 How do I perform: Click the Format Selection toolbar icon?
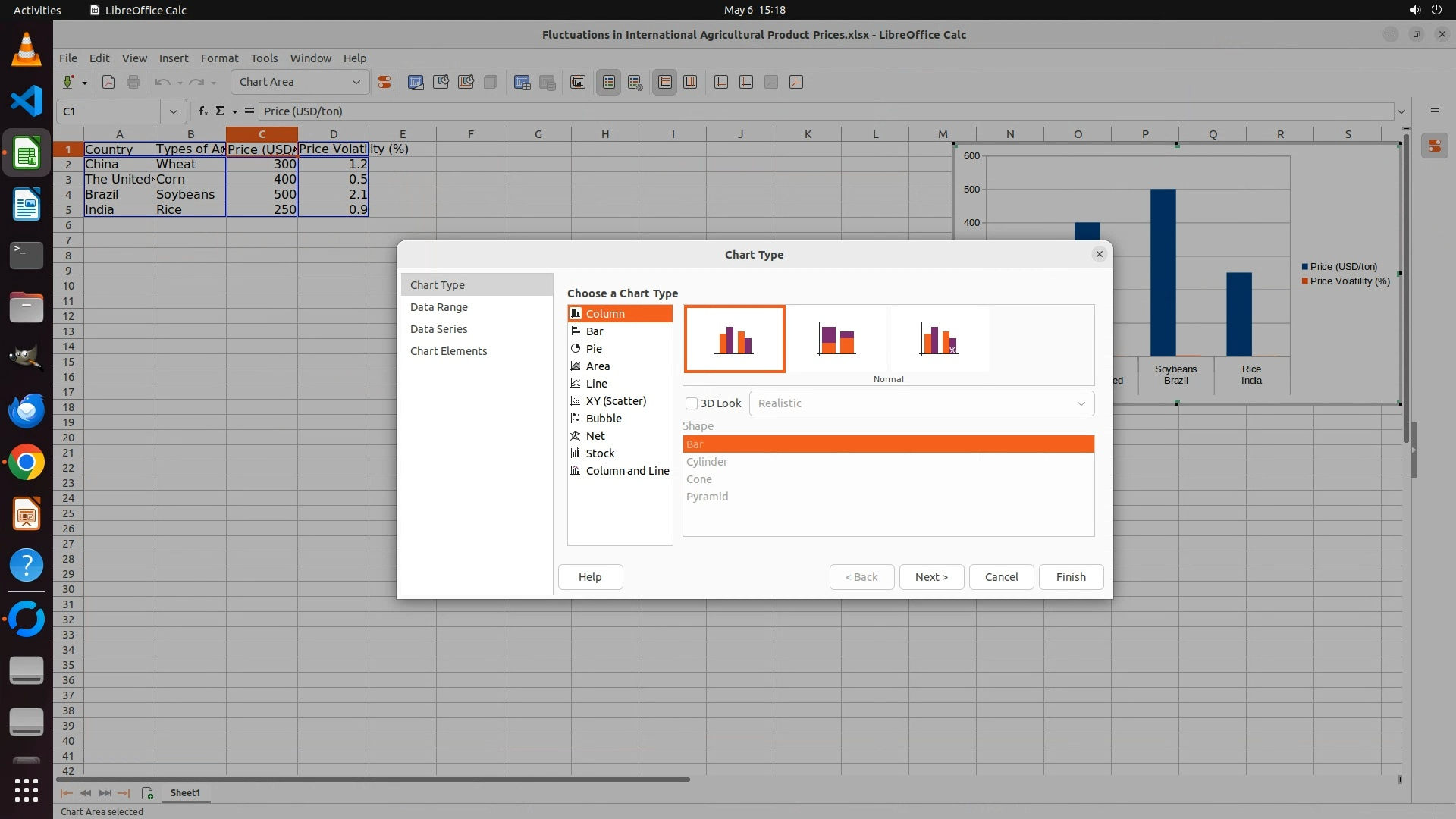pyautogui.click(x=384, y=83)
